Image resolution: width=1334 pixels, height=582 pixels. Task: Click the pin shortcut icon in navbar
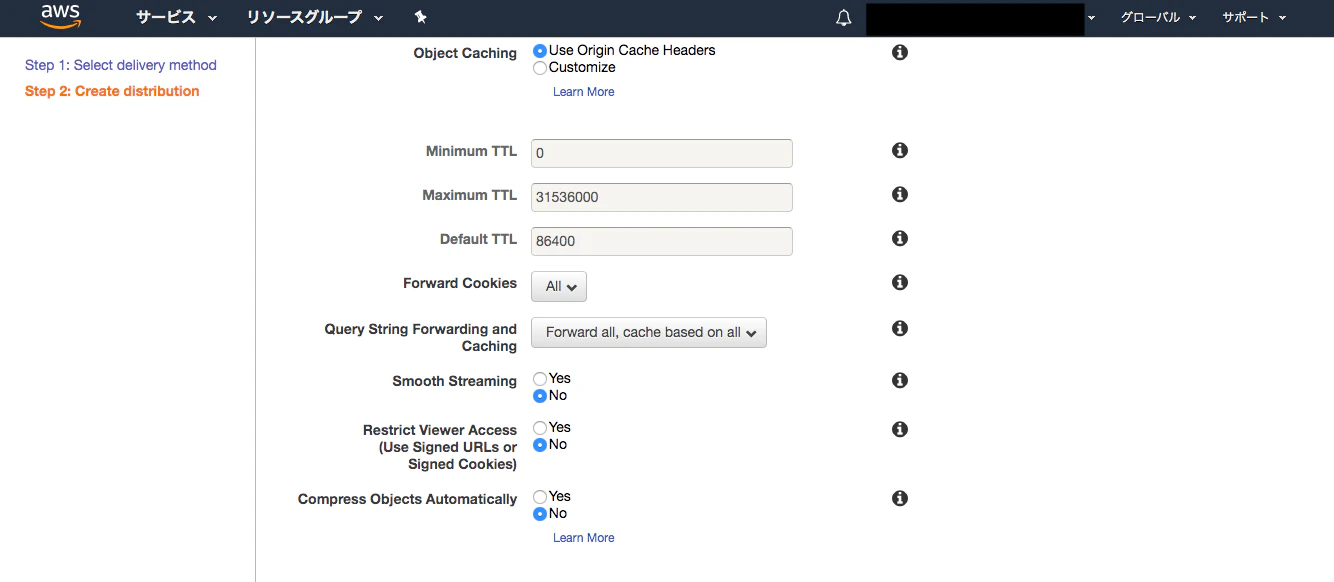[420, 18]
